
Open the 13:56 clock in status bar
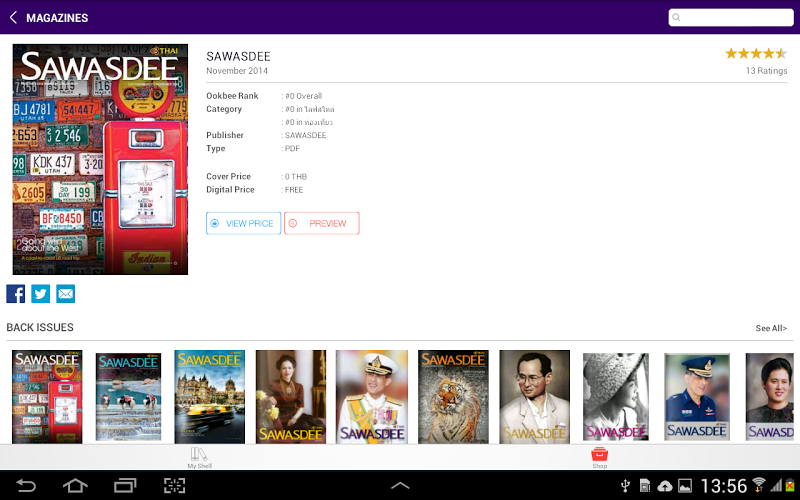tap(723, 486)
